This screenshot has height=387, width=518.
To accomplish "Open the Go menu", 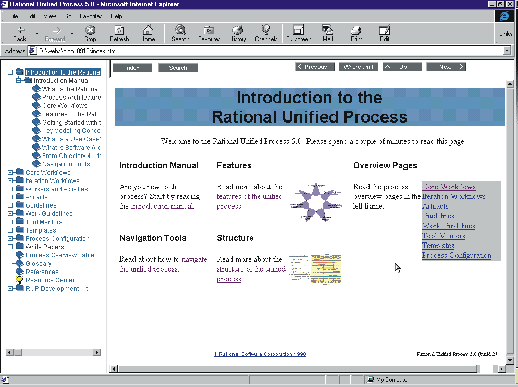I will 69,16.
